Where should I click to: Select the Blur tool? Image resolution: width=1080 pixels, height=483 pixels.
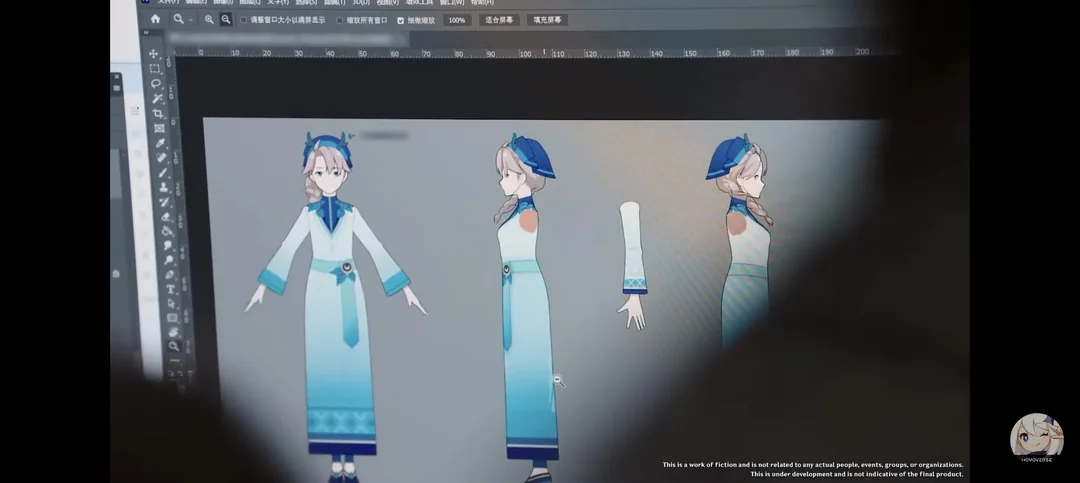point(168,245)
